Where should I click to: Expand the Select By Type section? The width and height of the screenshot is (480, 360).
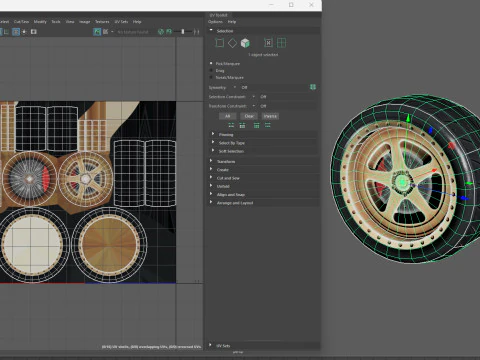[213, 142]
